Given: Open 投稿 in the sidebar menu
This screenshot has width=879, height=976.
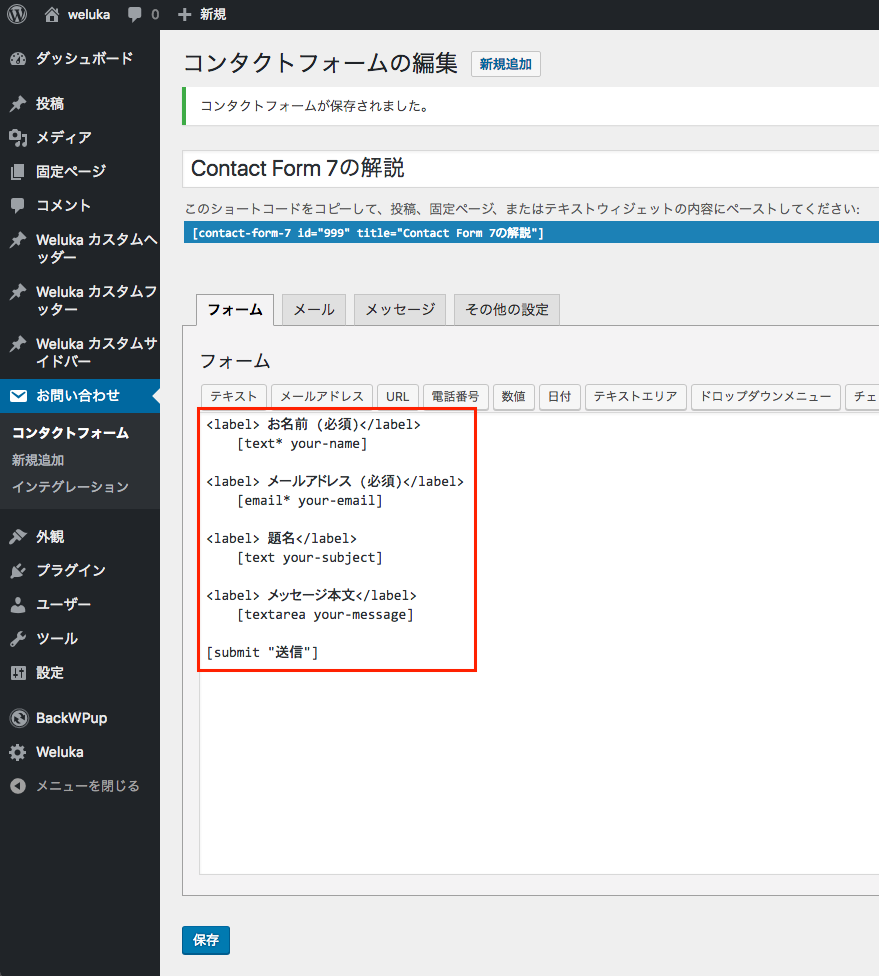Looking at the screenshot, I should coord(50,104).
